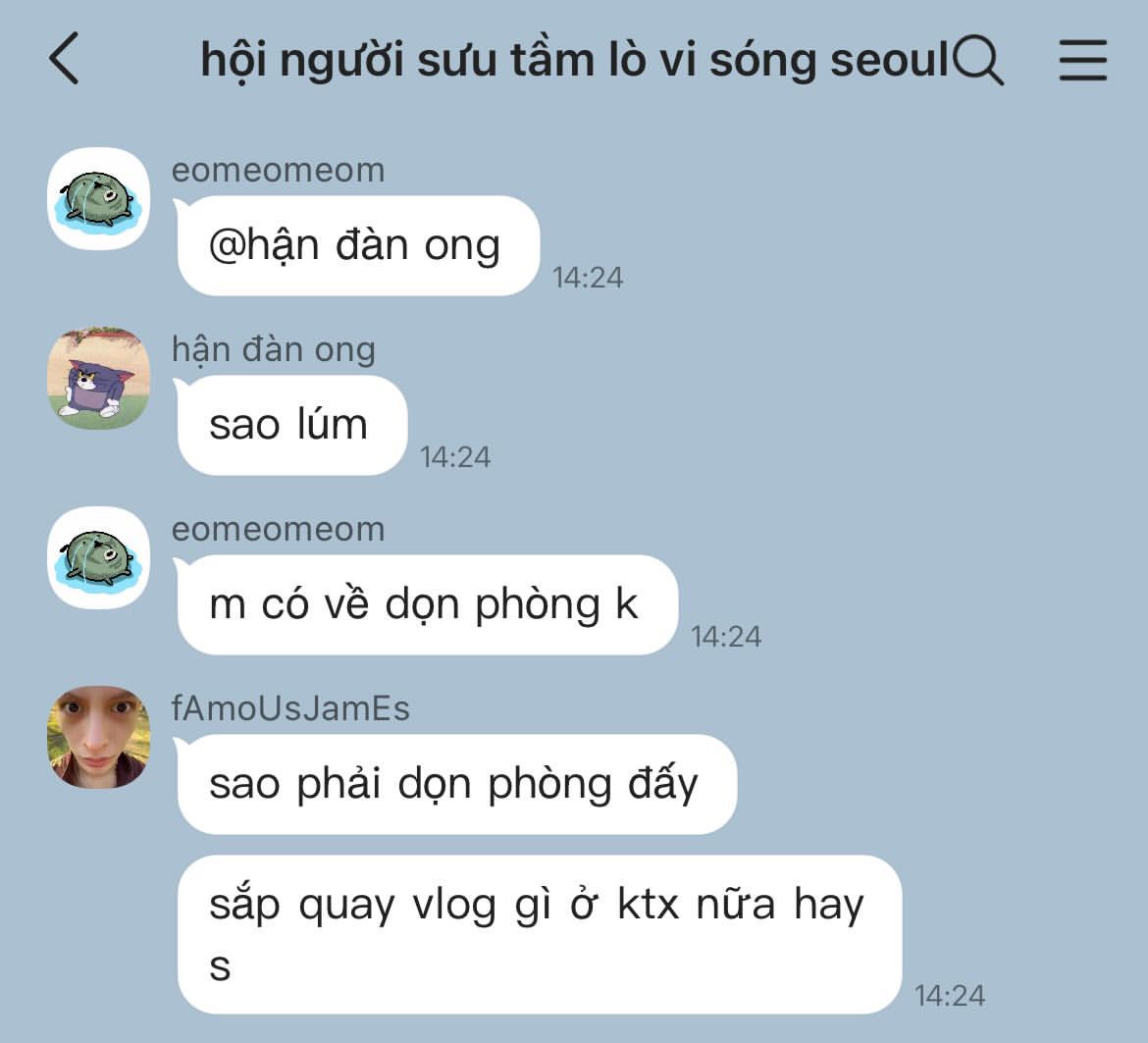Tap eomeomeom's first frog avatar
The height and width of the screenshot is (1043, 1148).
click(x=99, y=198)
